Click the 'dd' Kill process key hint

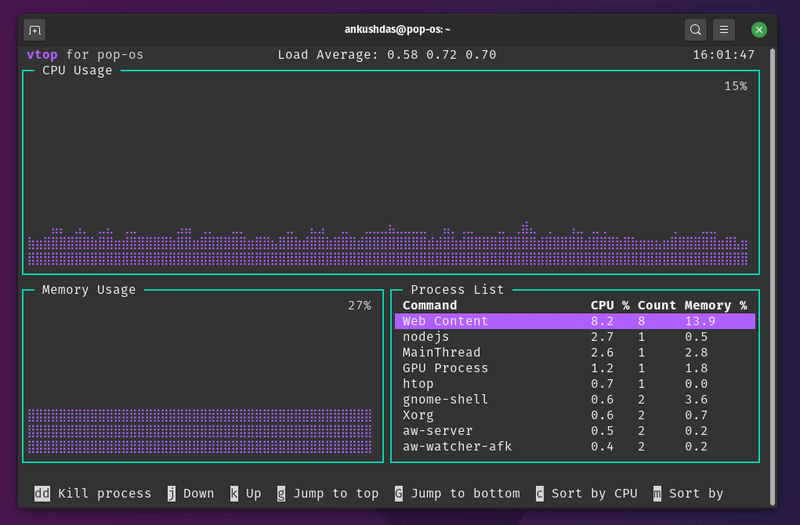(x=93, y=493)
